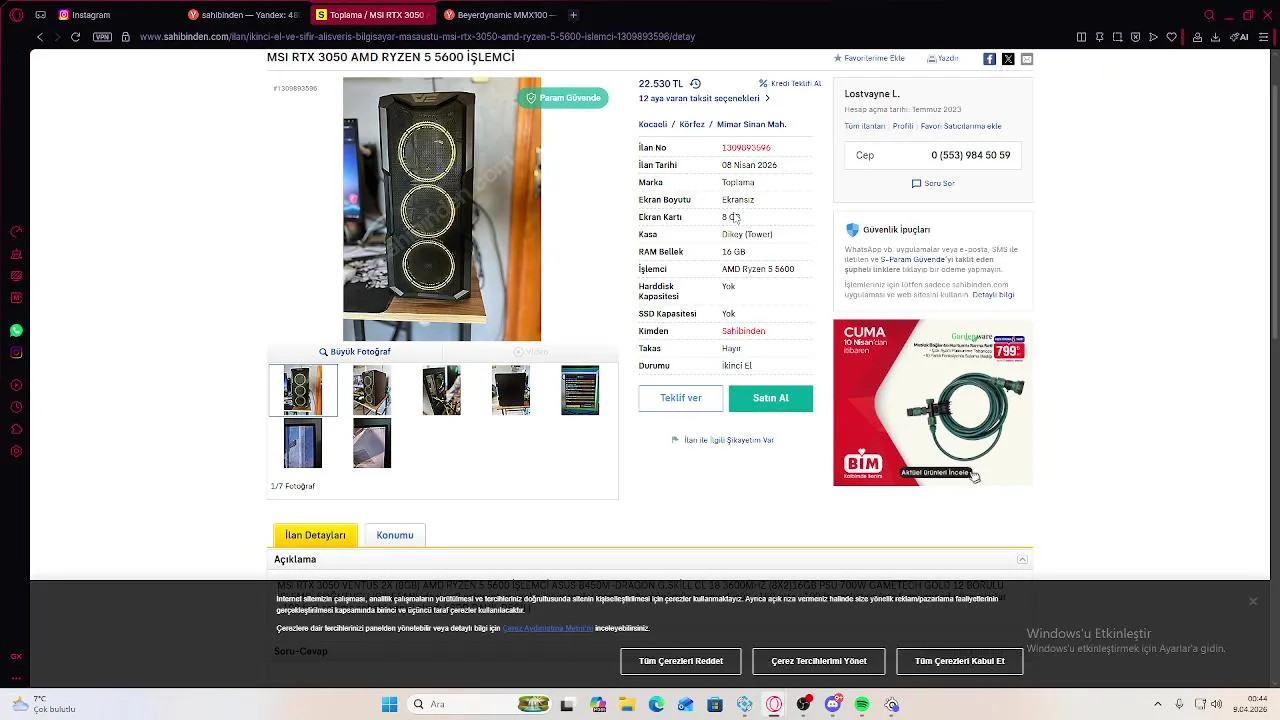
Task: Open the BİM garden hose advertisement
Action: [x=933, y=402]
